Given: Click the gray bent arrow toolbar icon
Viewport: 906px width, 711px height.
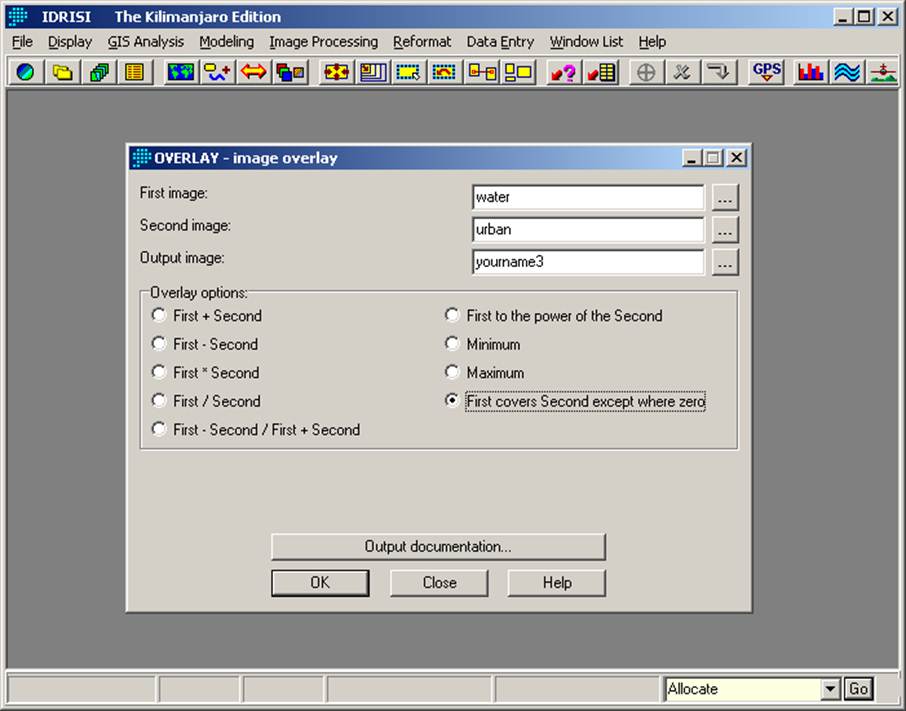Looking at the screenshot, I should 719,72.
